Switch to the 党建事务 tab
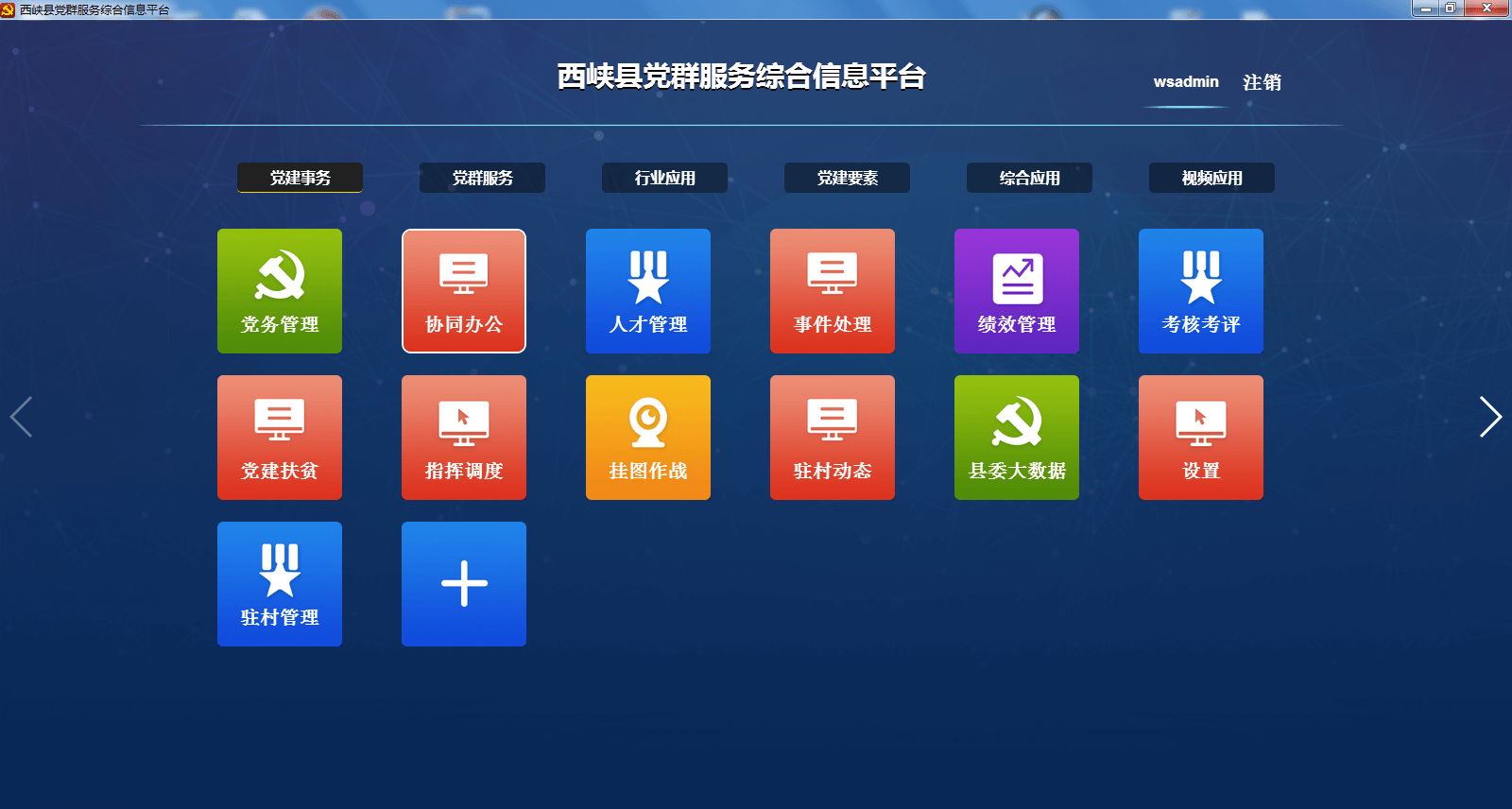1512x809 pixels. [x=300, y=178]
